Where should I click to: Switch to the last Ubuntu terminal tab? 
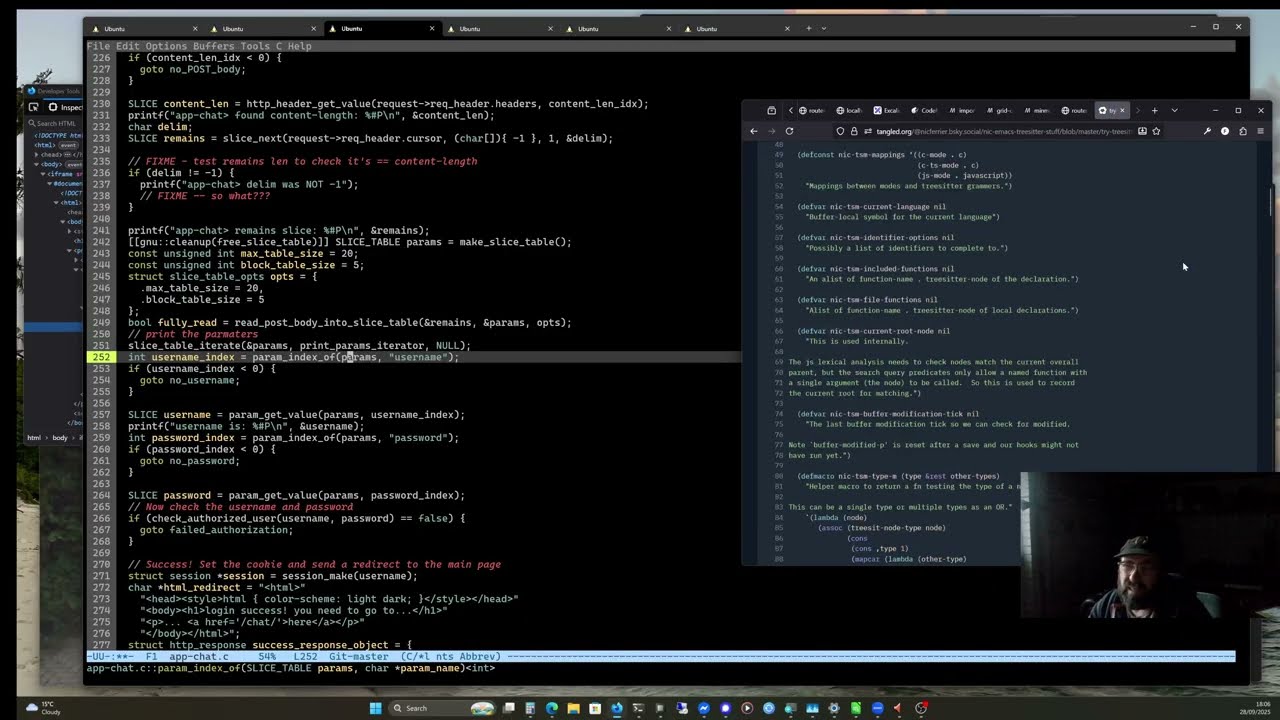click(x=735, y=28)
